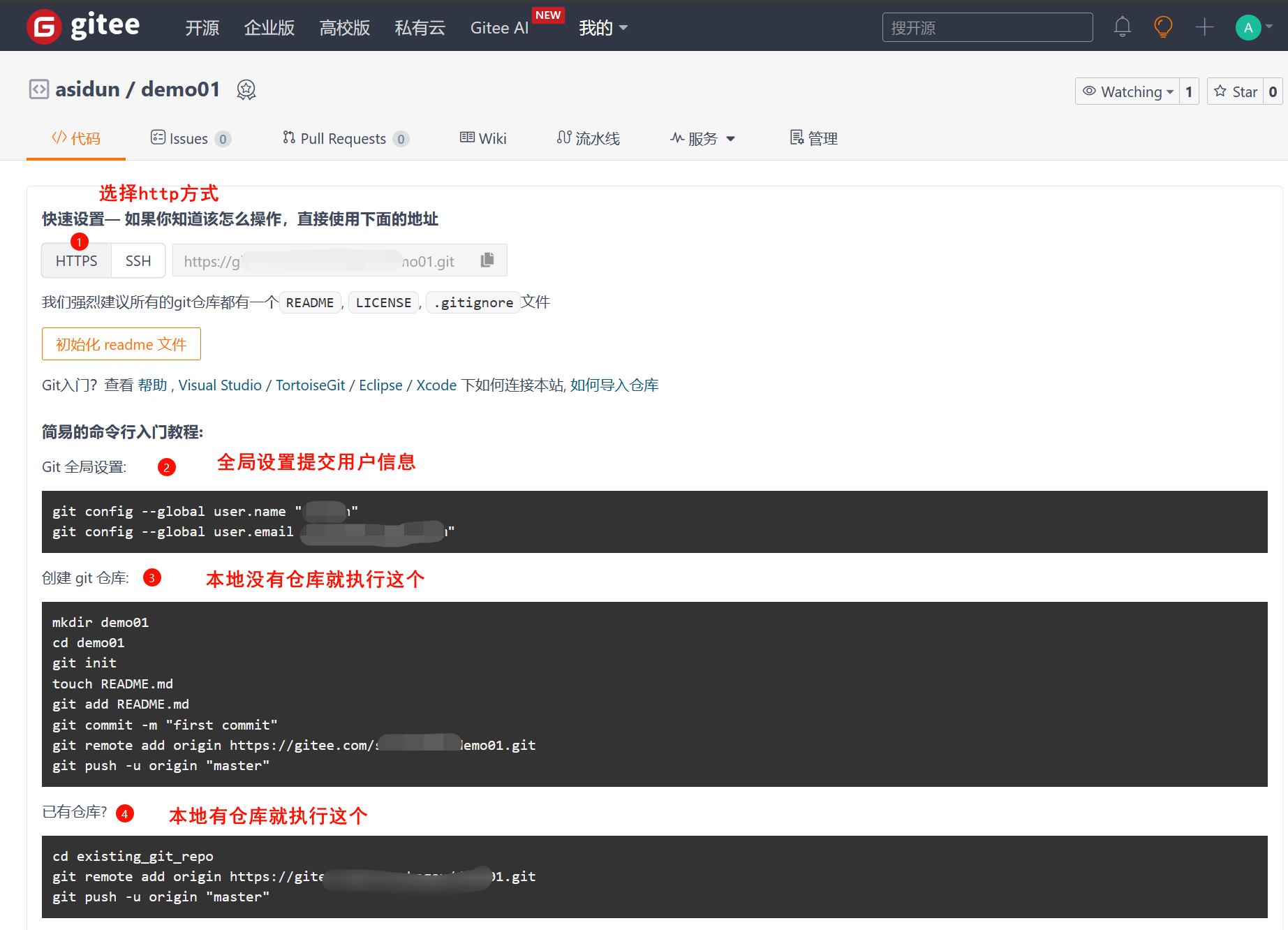Viewport: 1288px width, 930px height.
Task: Switch to the Issues tab
Action: pos(191,138)
